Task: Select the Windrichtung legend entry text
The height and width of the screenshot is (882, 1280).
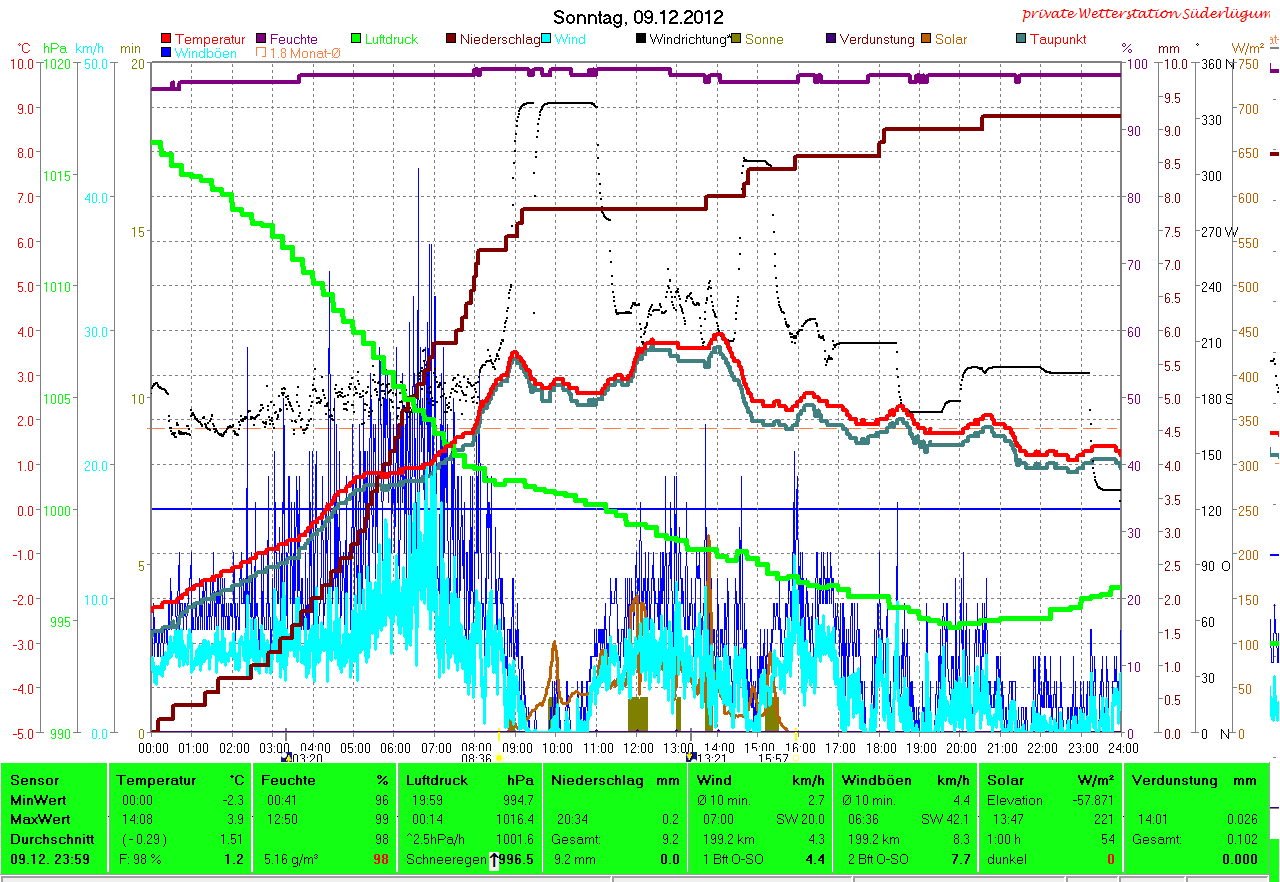Action: 688,40
